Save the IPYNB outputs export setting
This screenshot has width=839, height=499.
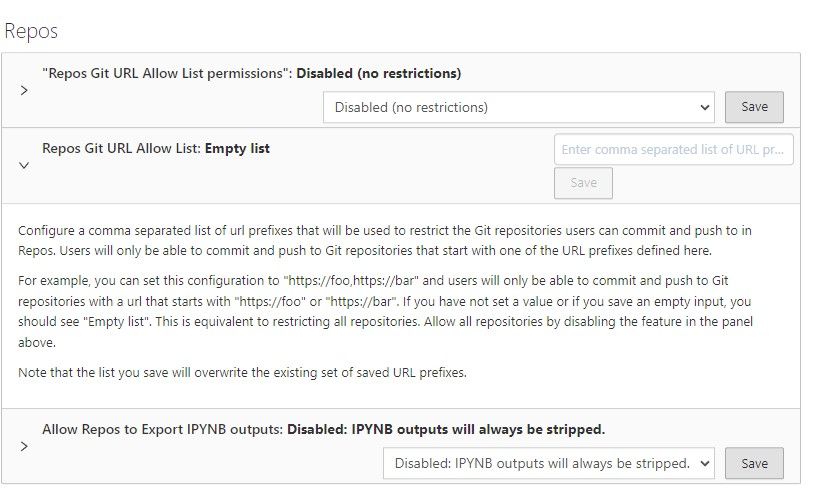754,463
